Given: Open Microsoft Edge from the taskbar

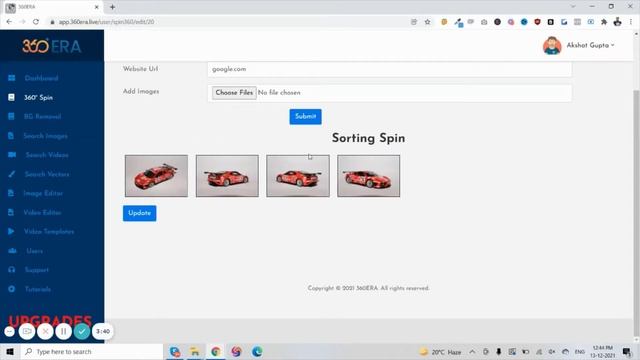Looking at the screenshot, I should pos(257,351).
